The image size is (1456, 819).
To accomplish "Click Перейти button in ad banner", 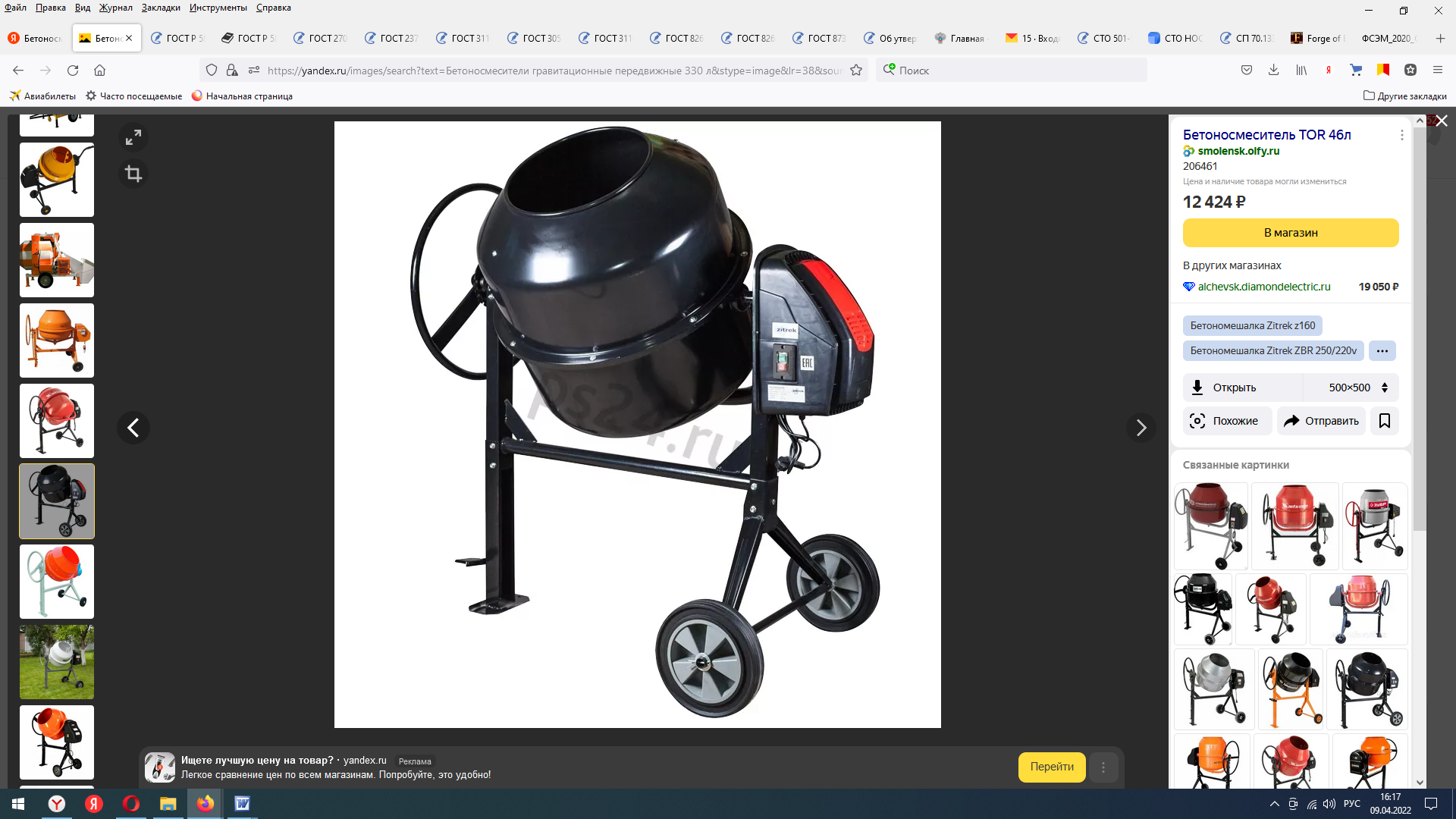I will point(1052,767).
